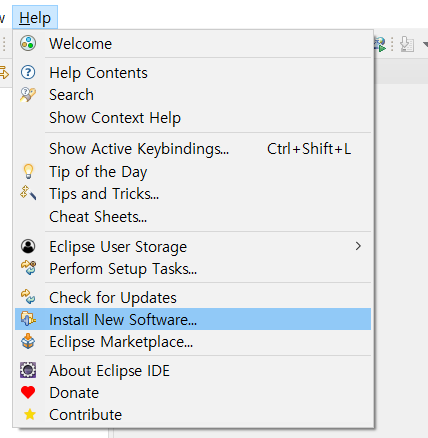Image resolution: width=428 pixels, height=438 pixels.
Task: Click the Check for Updates arrows icon
Action: pos(28,297)
